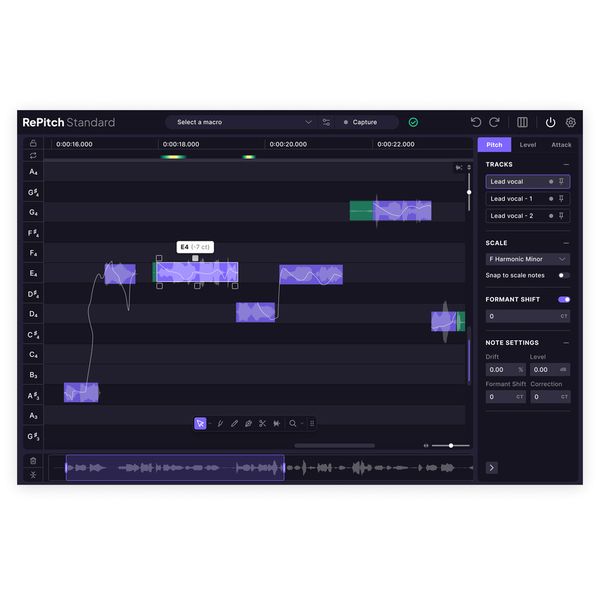Screen dimensions: 600x600
Task: Switch to the Attack tab
Action: (561, 145)
